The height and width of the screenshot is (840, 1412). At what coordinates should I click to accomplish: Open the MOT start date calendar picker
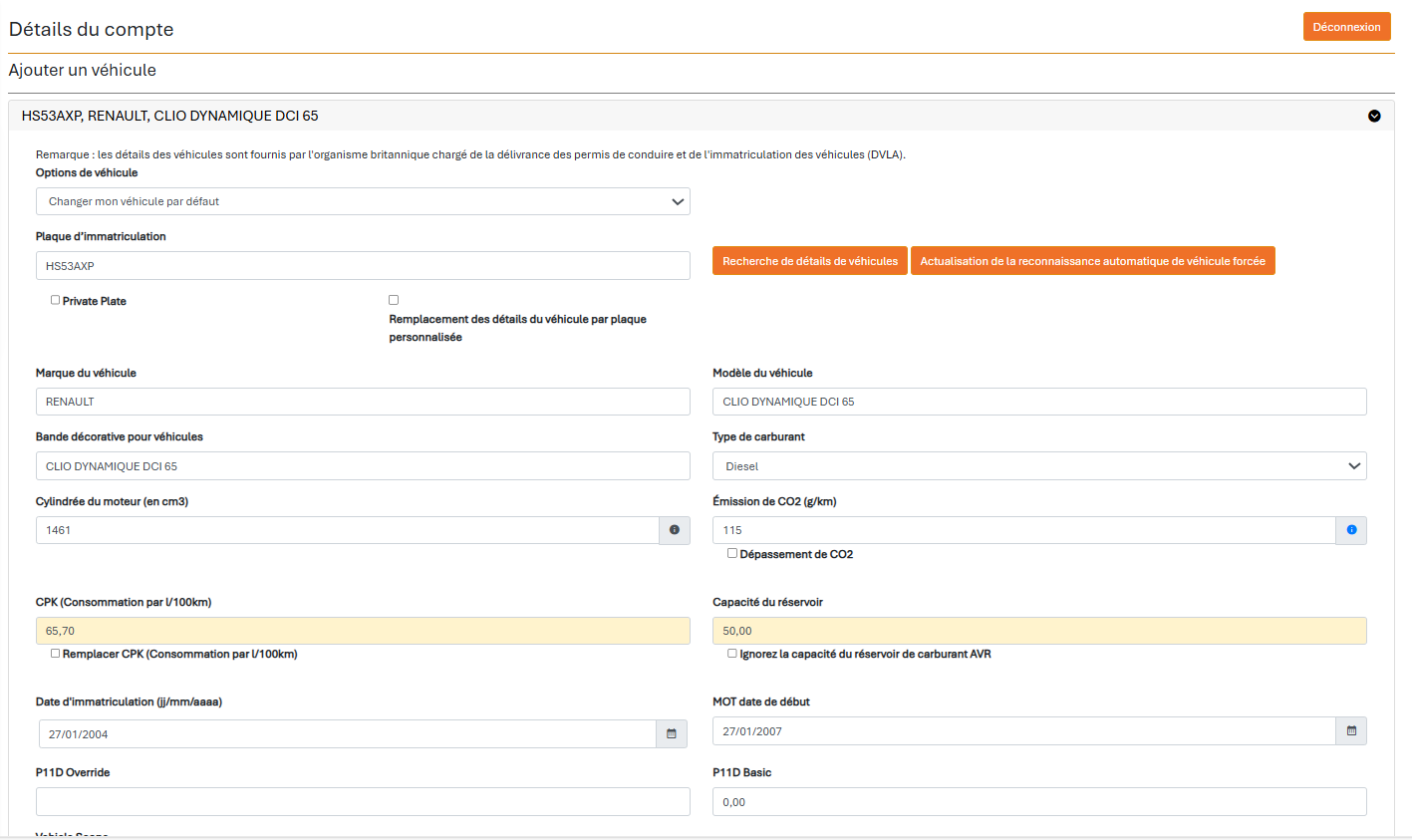[x=1351, y=730]
